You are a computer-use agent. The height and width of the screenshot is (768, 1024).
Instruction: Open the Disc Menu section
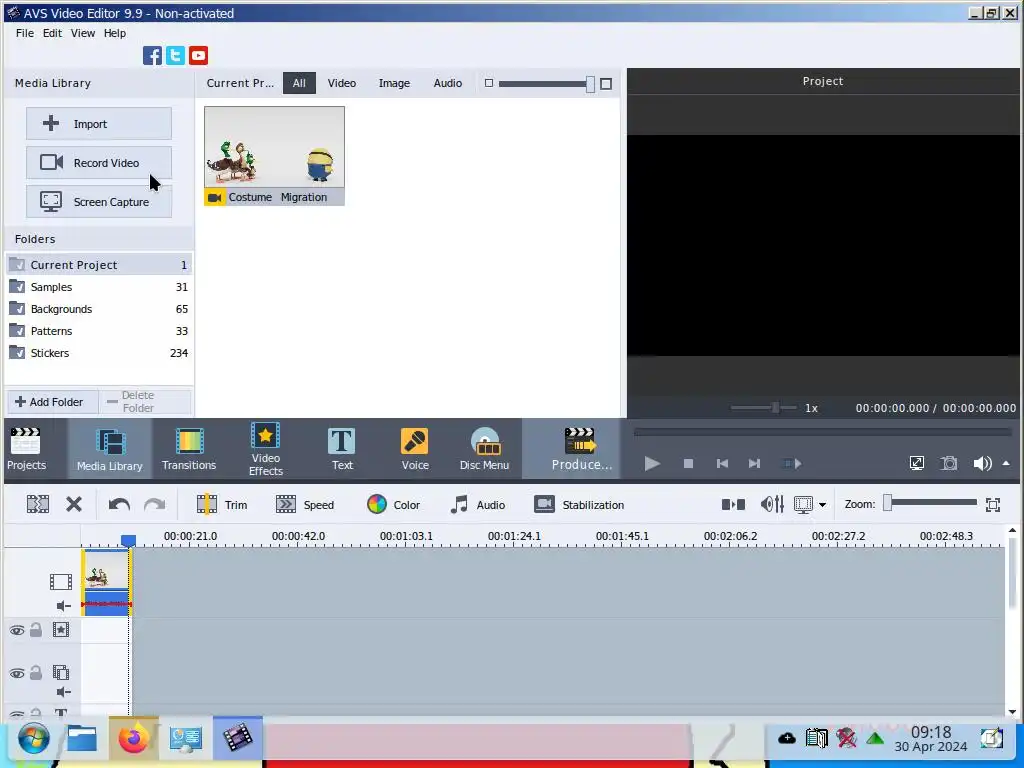[x=484, y=449]
